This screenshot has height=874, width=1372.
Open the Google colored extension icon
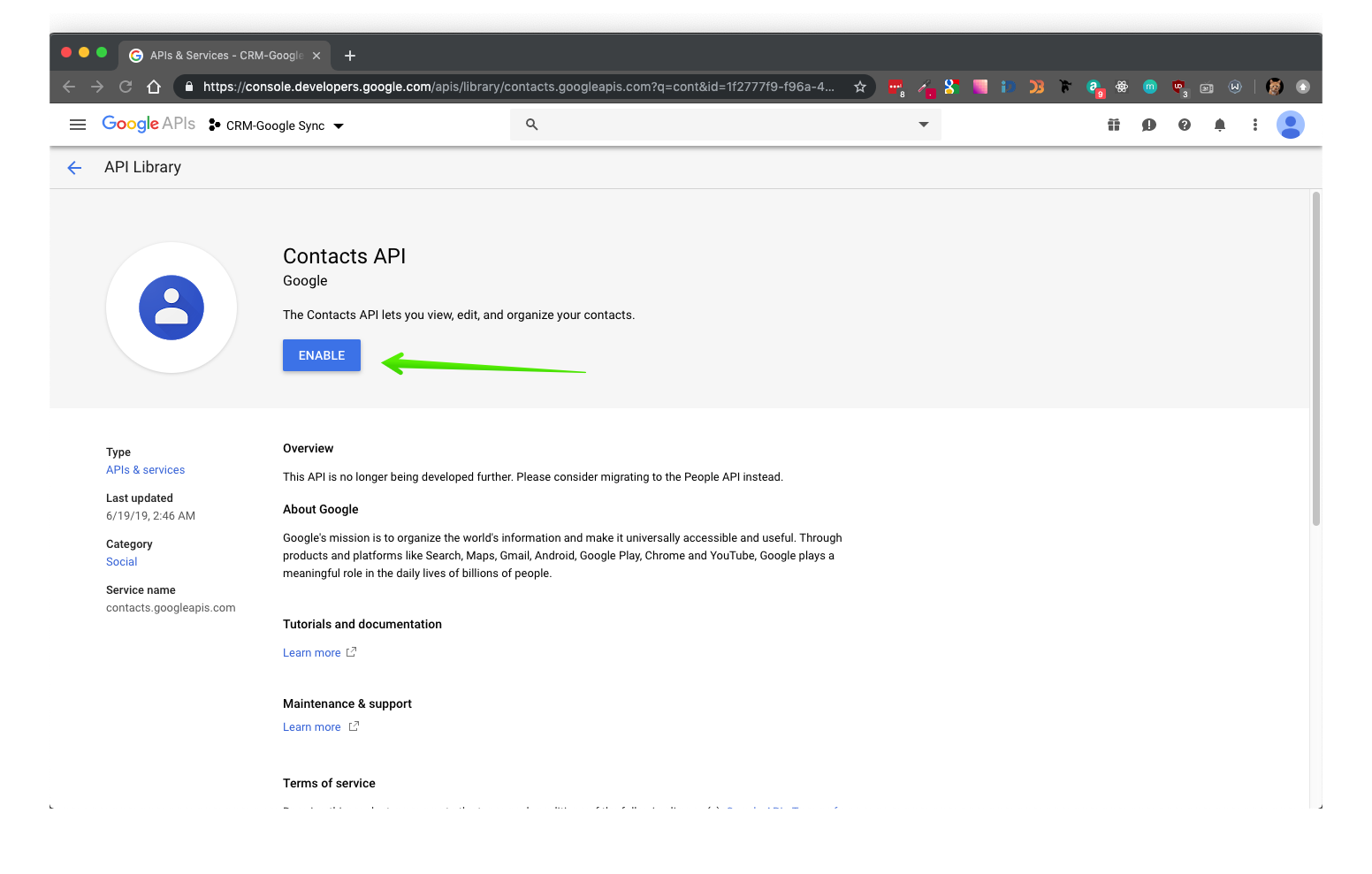pos(952,87)
